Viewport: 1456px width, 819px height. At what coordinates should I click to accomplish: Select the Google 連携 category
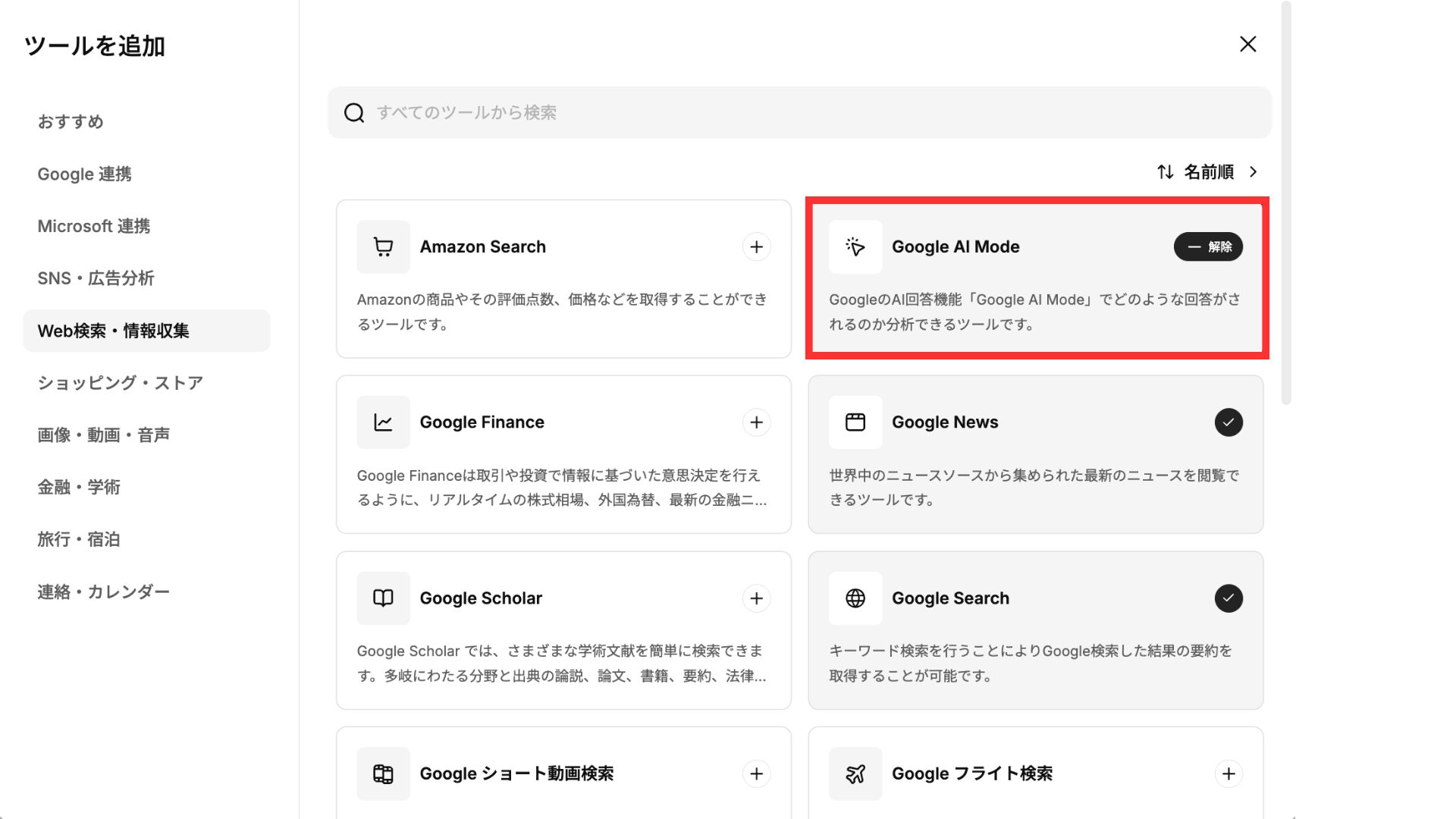84,174
